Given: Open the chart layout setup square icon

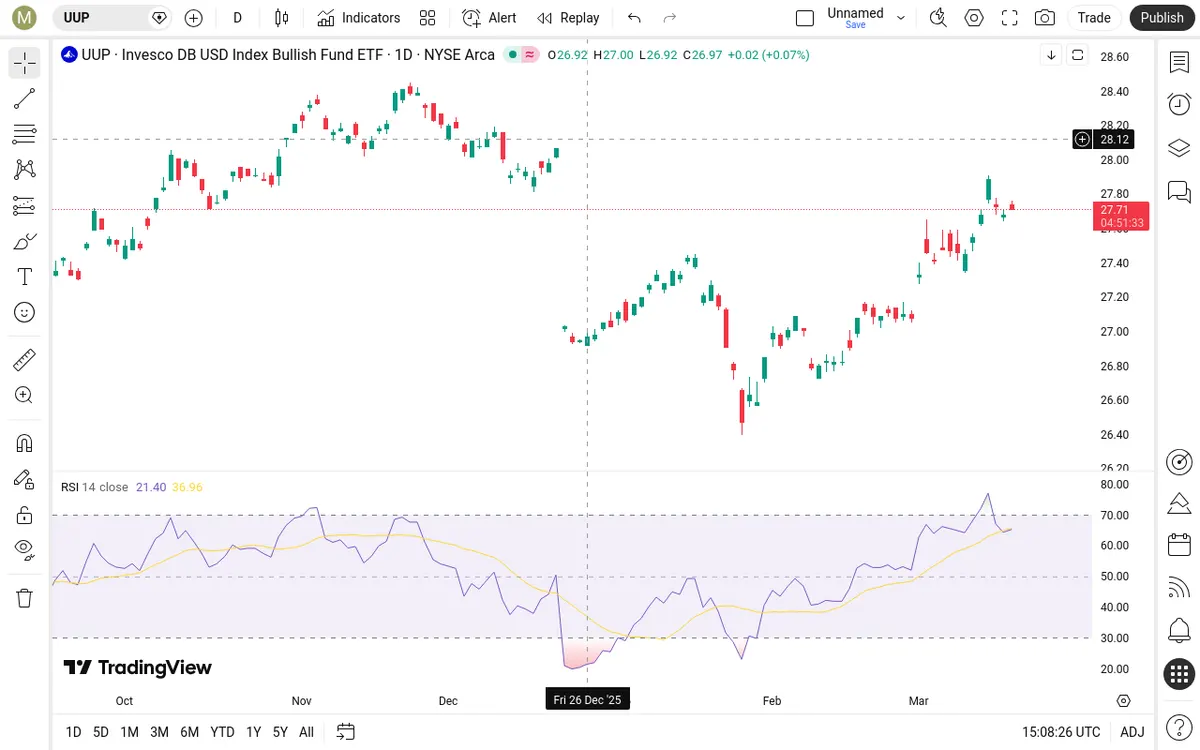Looking at the screenshot, I should click(x=805, y=18).
